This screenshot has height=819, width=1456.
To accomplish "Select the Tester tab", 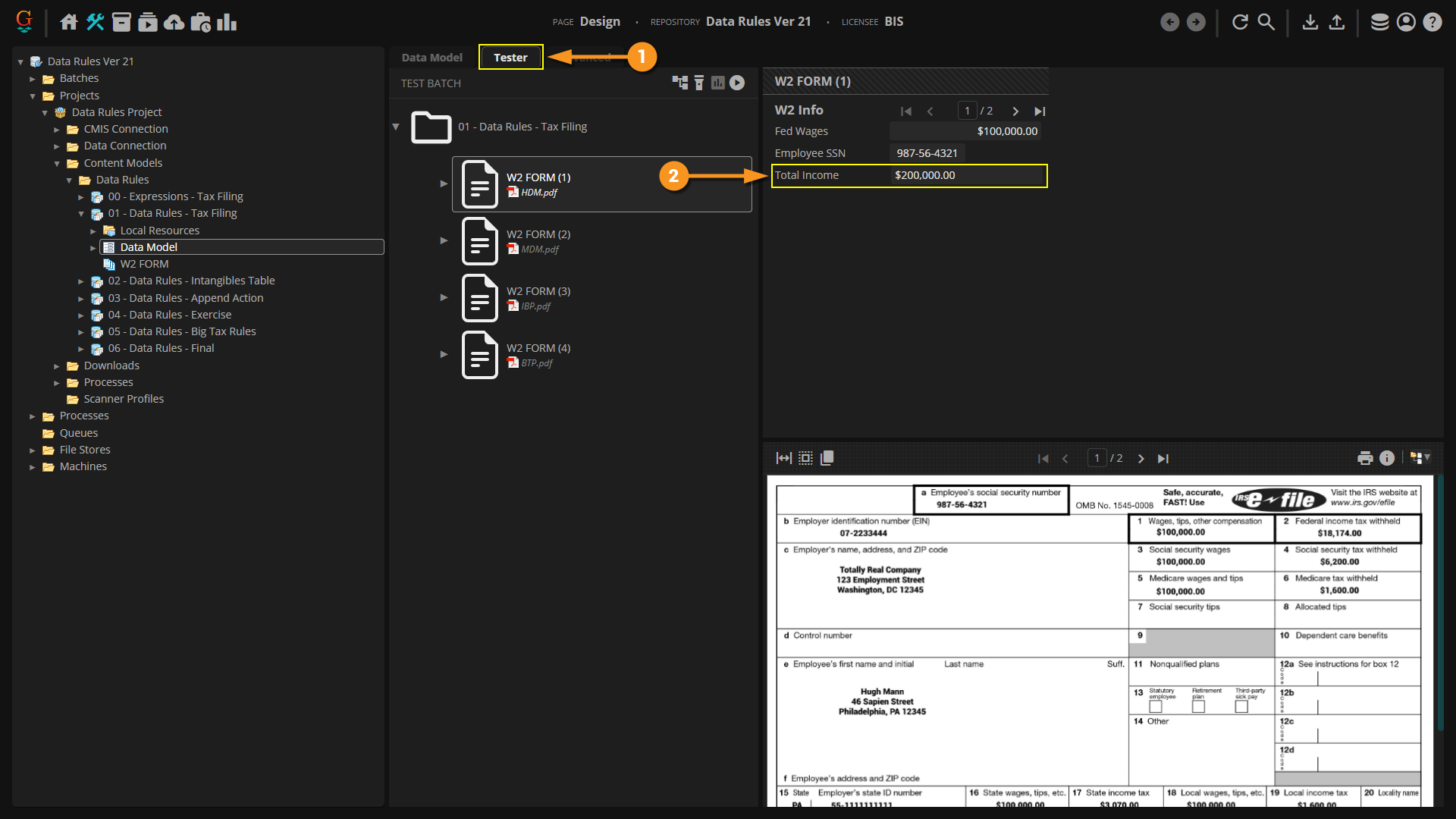I will [x=510, y=58].
